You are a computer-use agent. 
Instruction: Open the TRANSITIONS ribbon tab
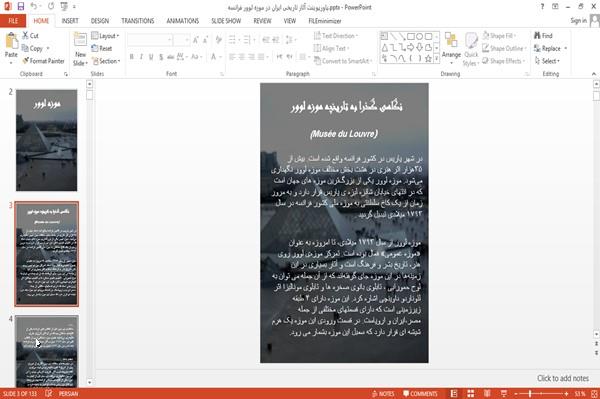[x=138, y=21]
